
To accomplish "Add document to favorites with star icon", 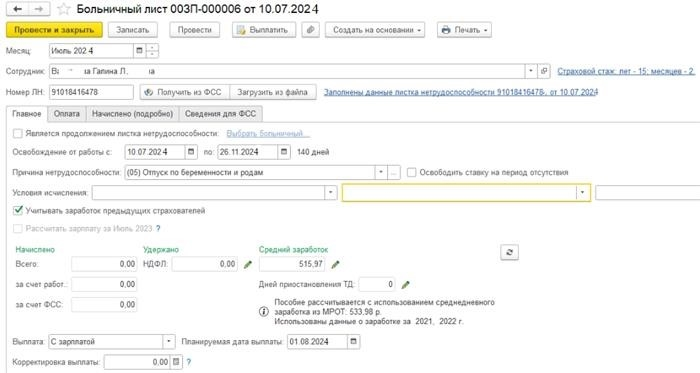I will [64, 9].
